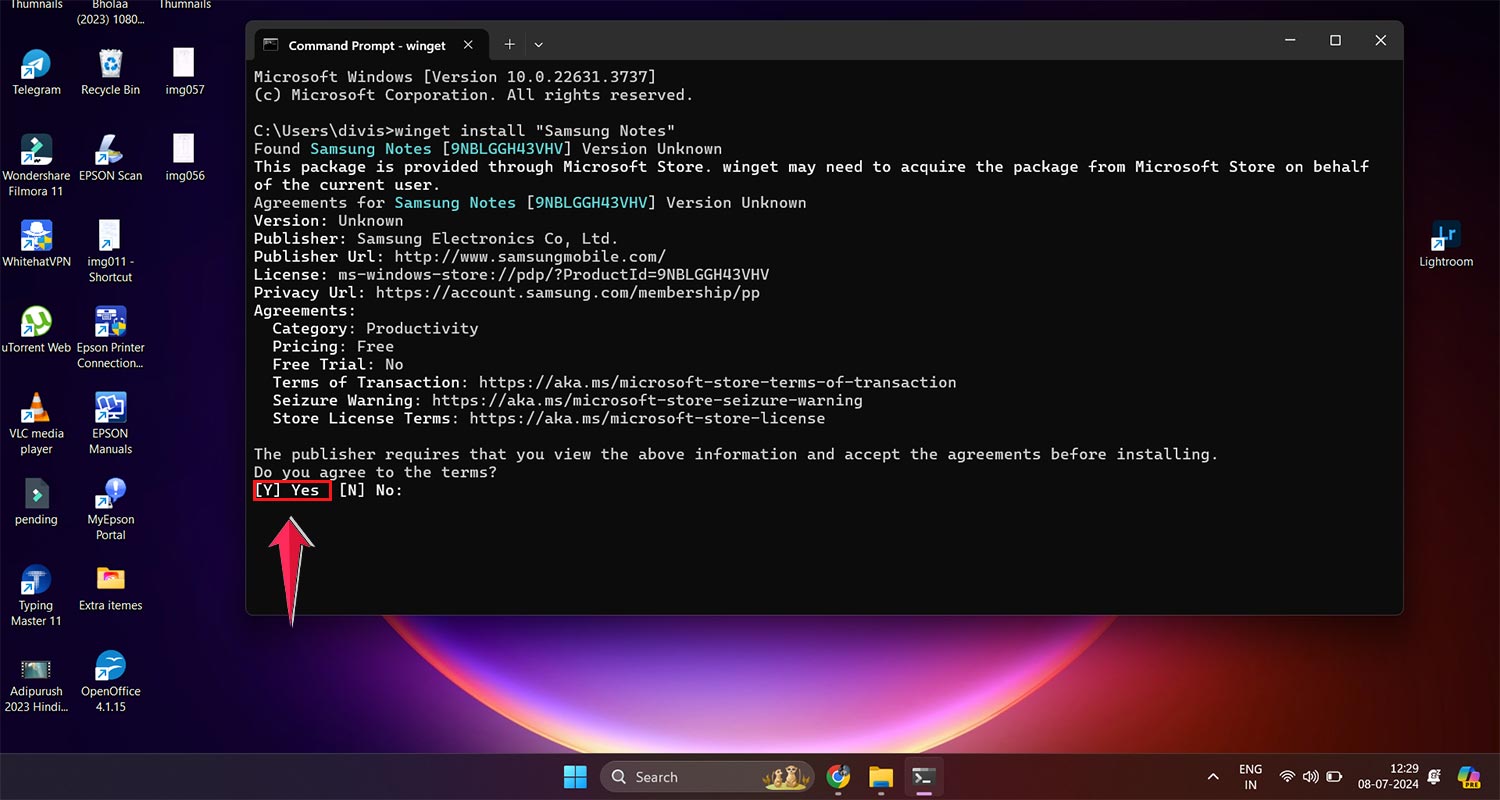Open the Recycle Bin icon
This screenshot has width=1500, height=800.
click(x=110, y=66)
